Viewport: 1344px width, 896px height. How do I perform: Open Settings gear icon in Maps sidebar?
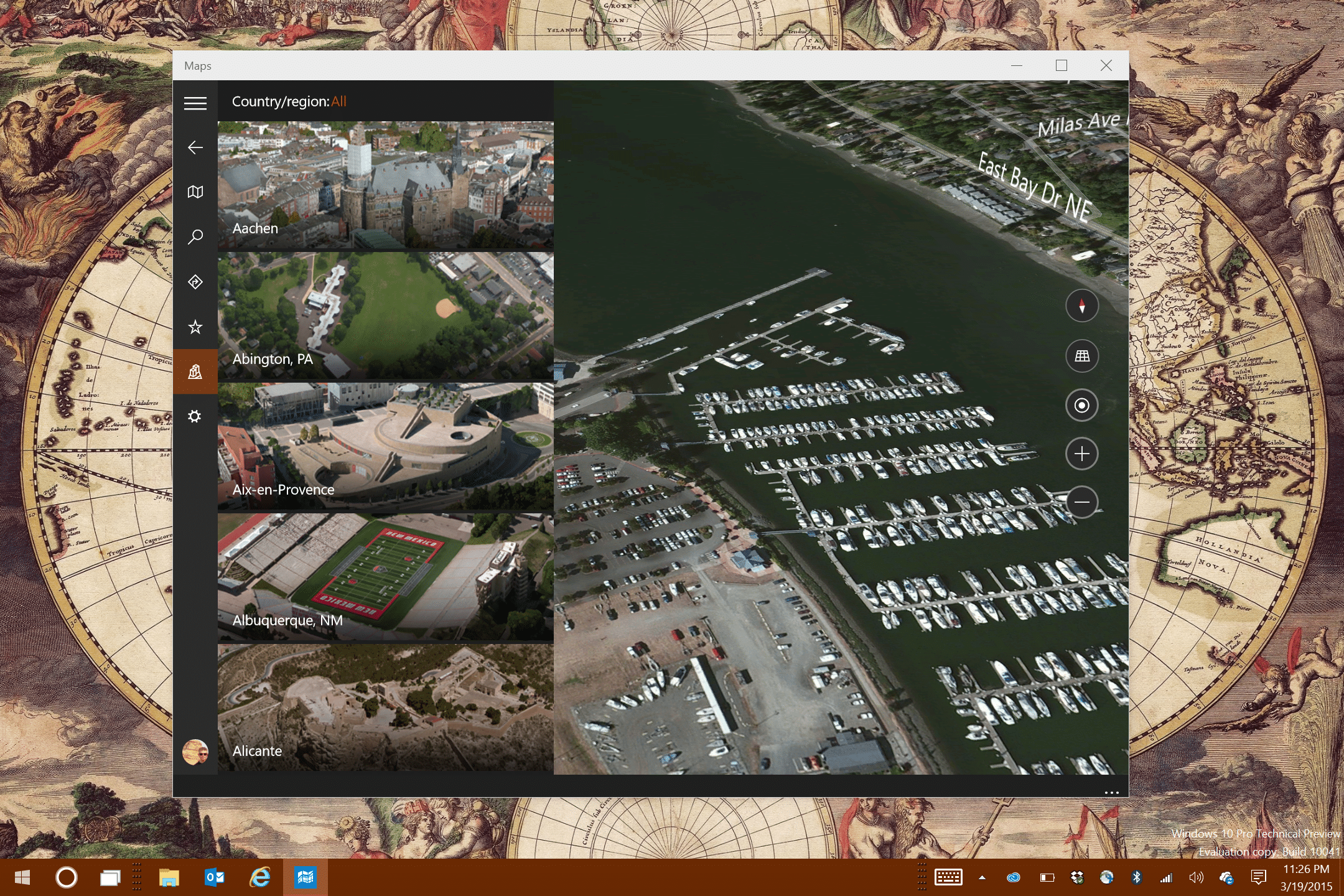point(195,416)
